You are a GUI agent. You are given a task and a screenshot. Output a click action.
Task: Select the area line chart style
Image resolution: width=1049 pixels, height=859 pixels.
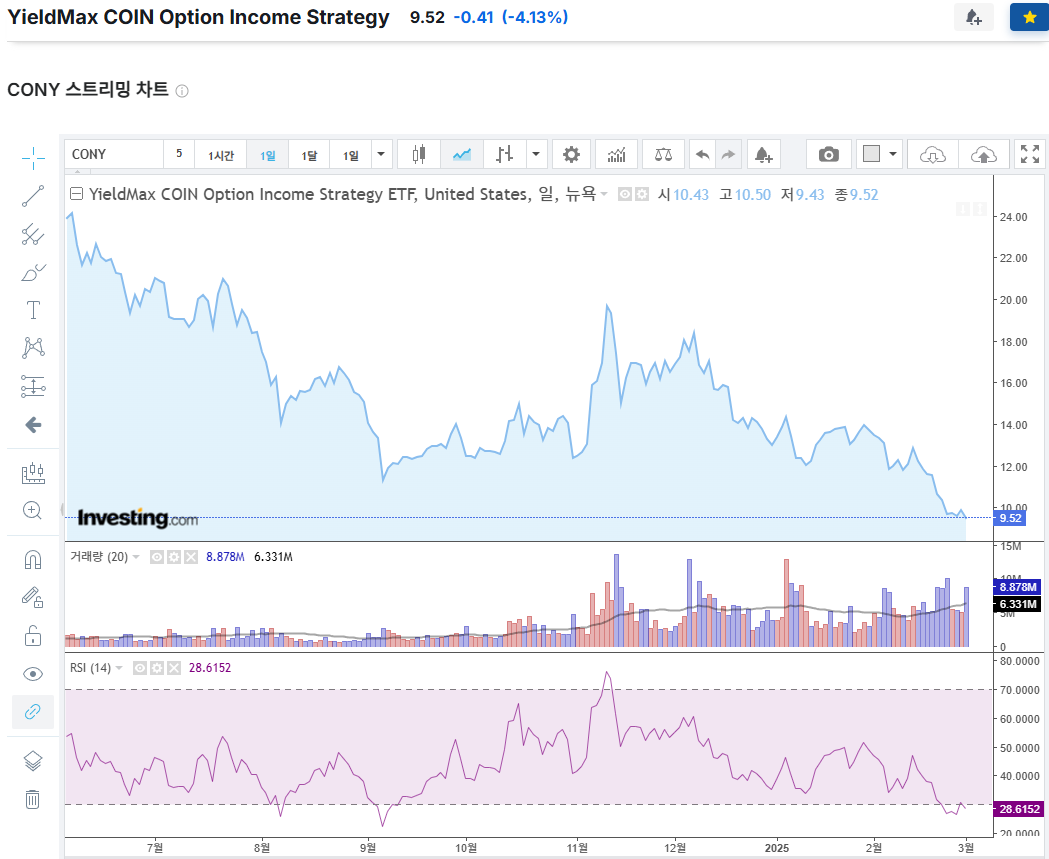462,155
